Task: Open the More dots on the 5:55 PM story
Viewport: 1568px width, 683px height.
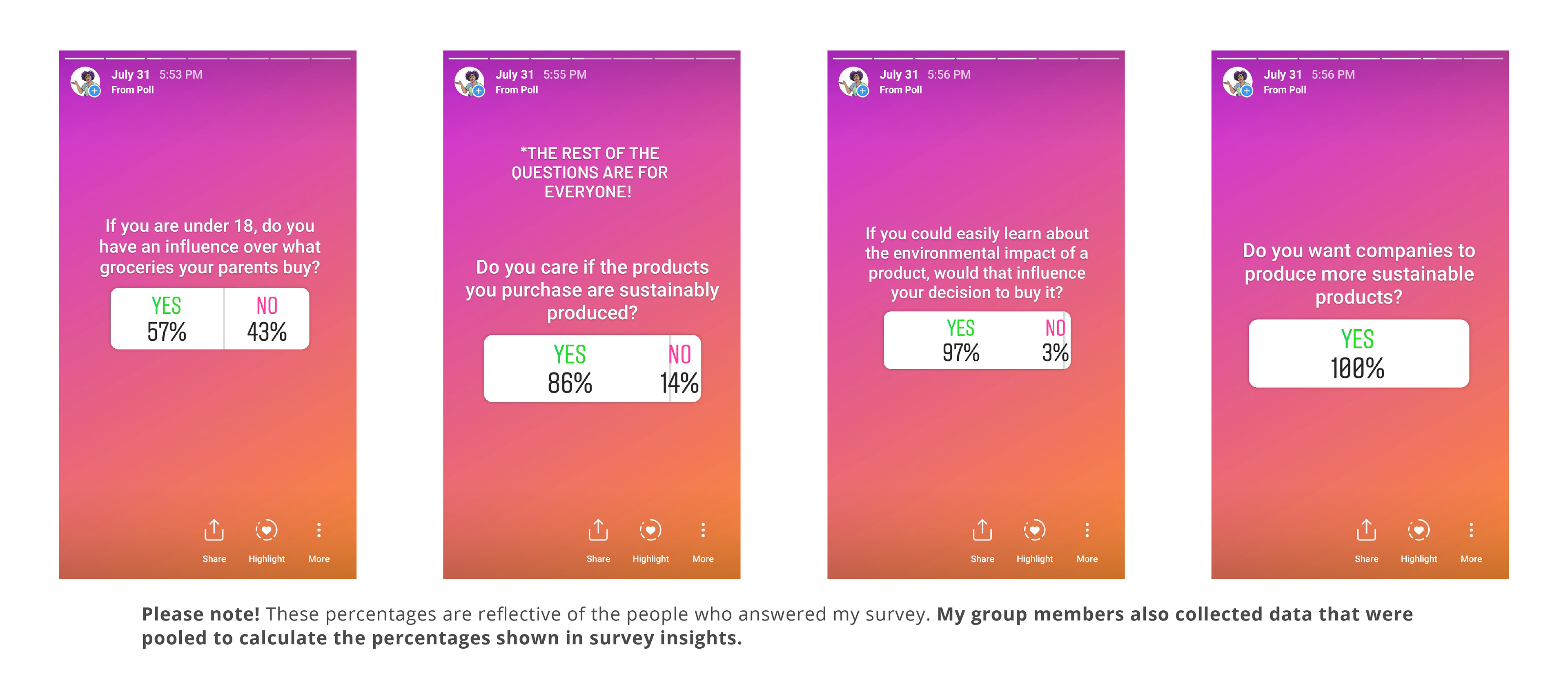Action: (x=703, y=530)
